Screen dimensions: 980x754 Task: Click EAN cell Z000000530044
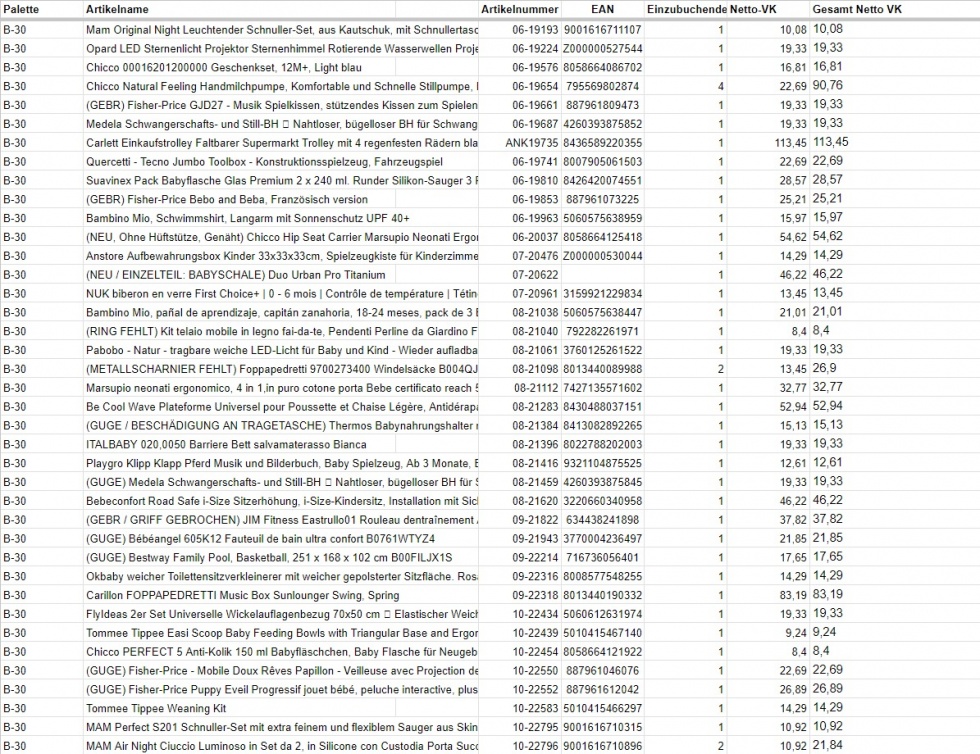(x=602, y=256)
